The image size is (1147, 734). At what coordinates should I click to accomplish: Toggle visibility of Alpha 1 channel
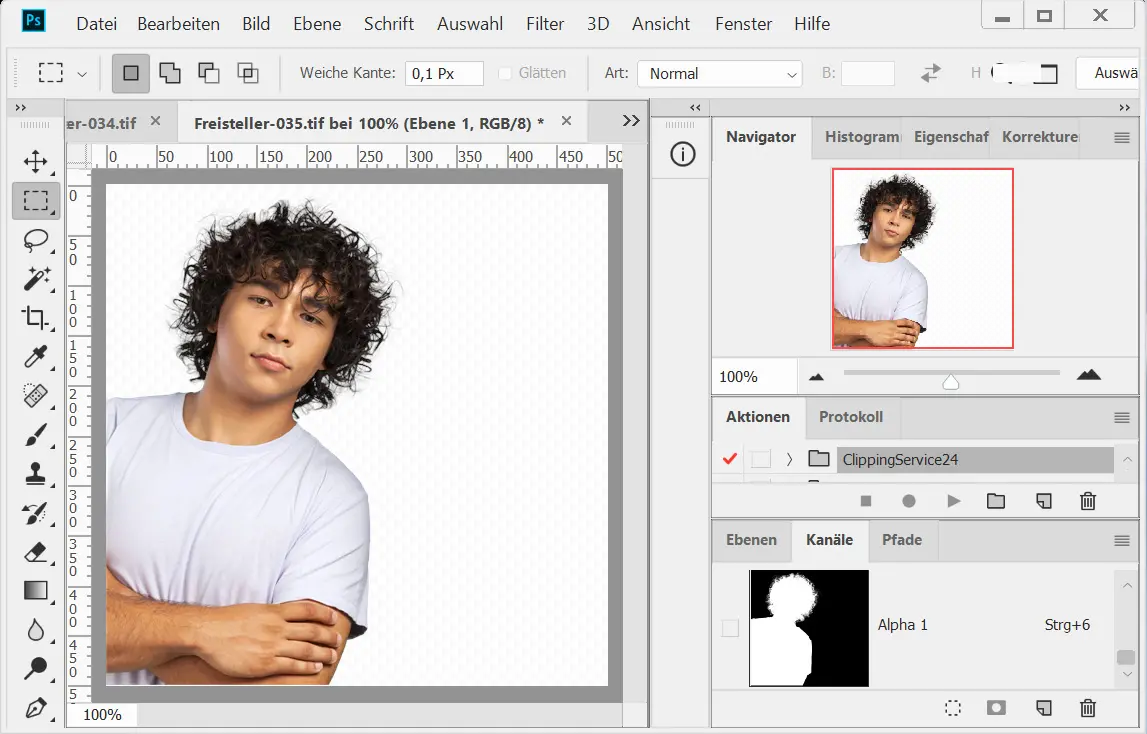click(x=730, y=628)
